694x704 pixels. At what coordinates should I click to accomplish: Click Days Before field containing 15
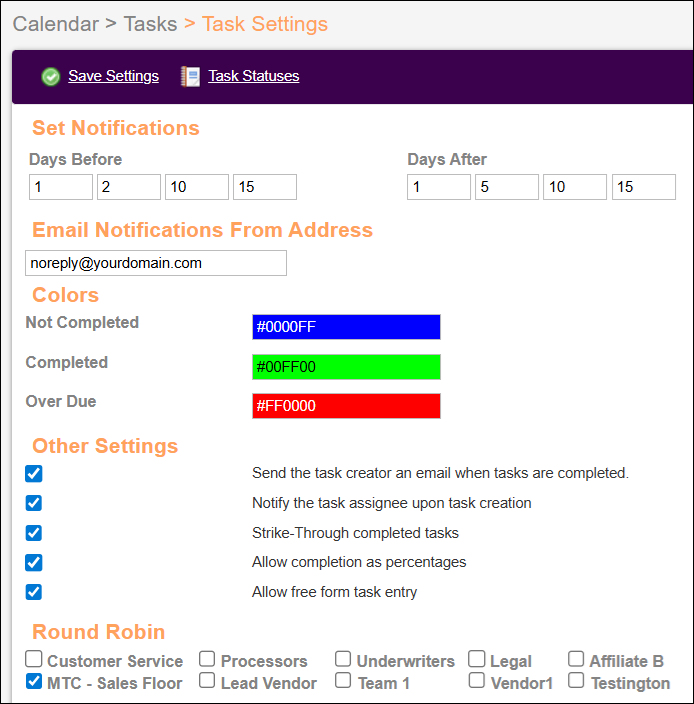pos(265,187)
